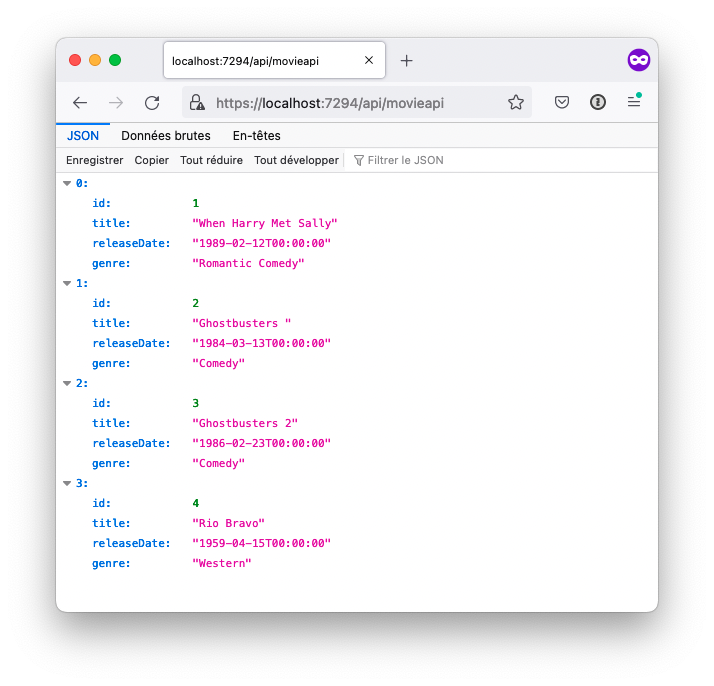Screen dimensions: 714x686
Task: Select the "Ghostbusters 2" title value
Action: (x=245, y=423)
